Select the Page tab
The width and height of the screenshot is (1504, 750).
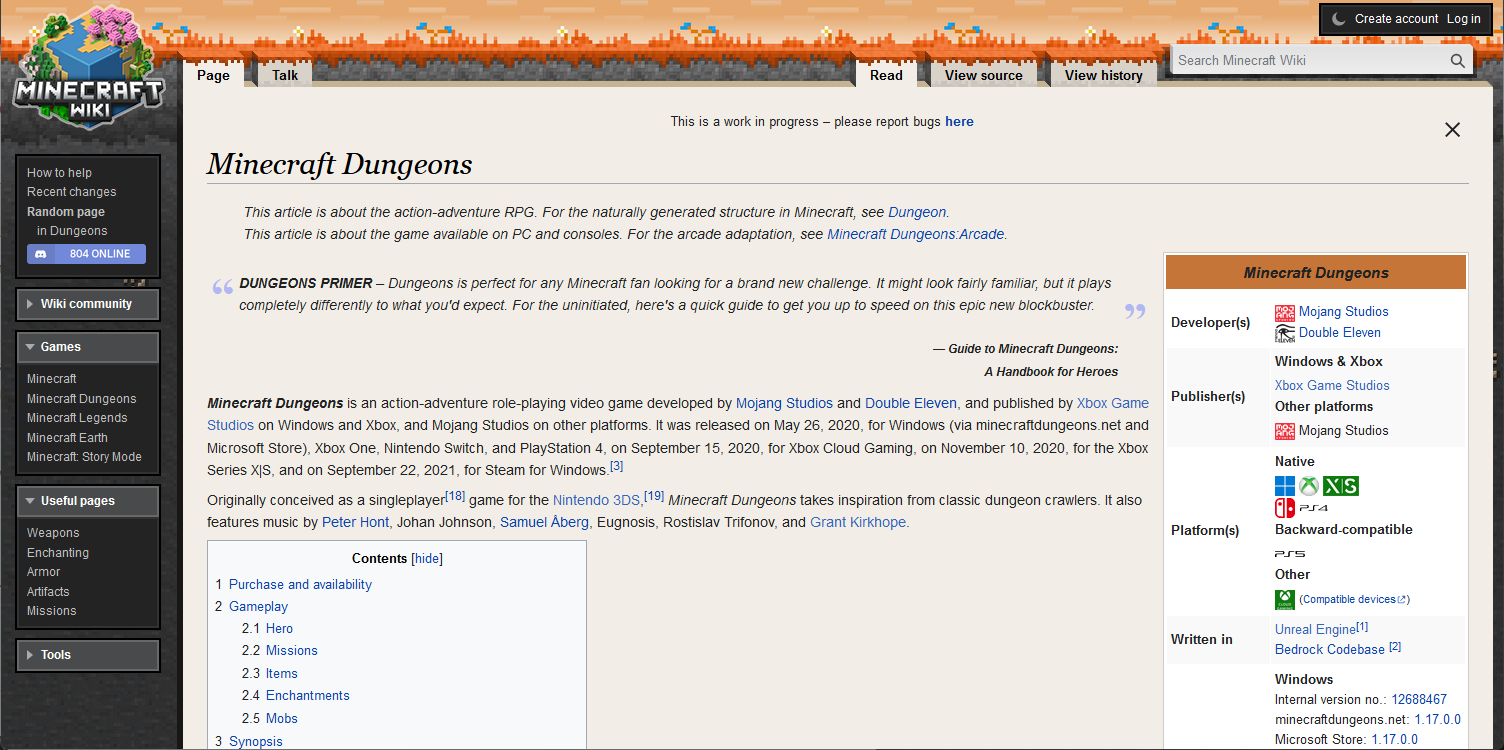(x=213, y=75)
